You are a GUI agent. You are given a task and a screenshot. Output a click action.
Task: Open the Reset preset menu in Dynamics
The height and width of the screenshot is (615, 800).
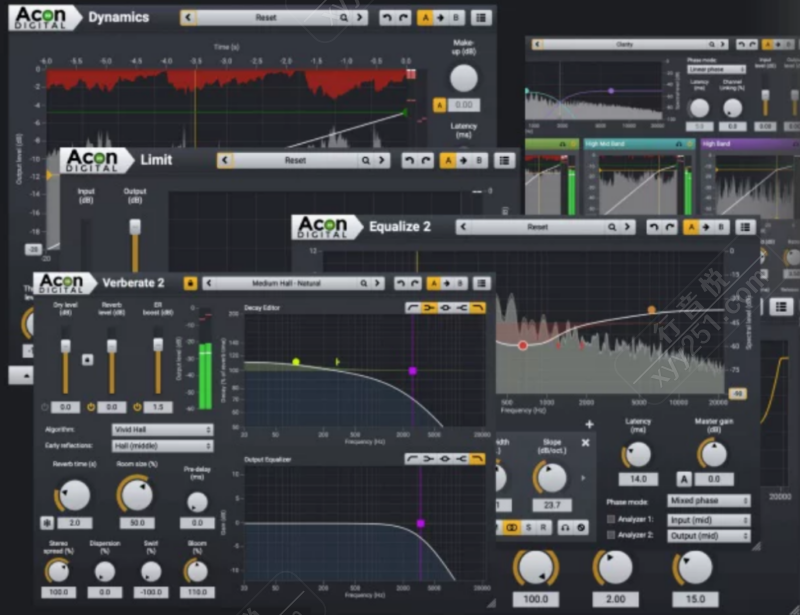point(266,18)
